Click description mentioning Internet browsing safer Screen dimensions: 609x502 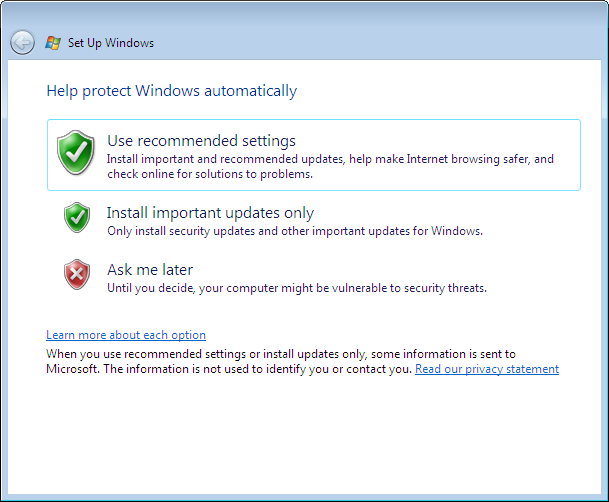click(330, 166)
